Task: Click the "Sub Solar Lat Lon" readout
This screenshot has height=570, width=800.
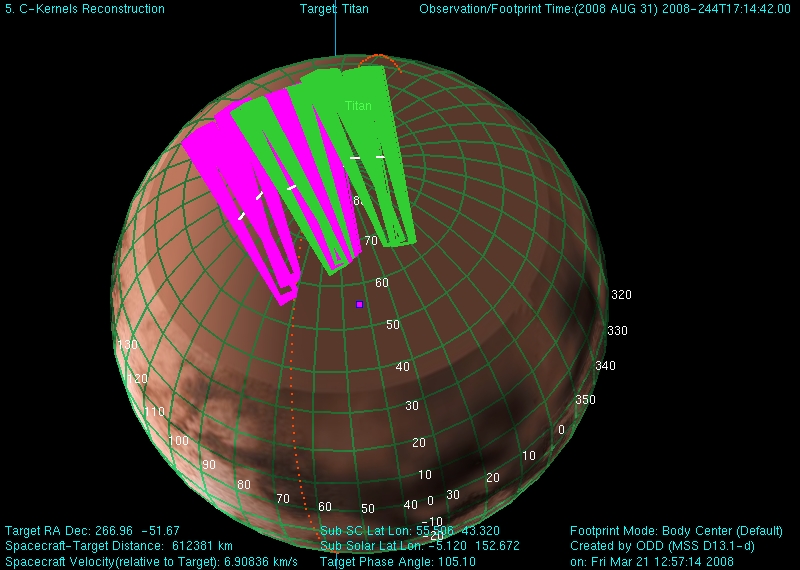Action: pos(419,546)
